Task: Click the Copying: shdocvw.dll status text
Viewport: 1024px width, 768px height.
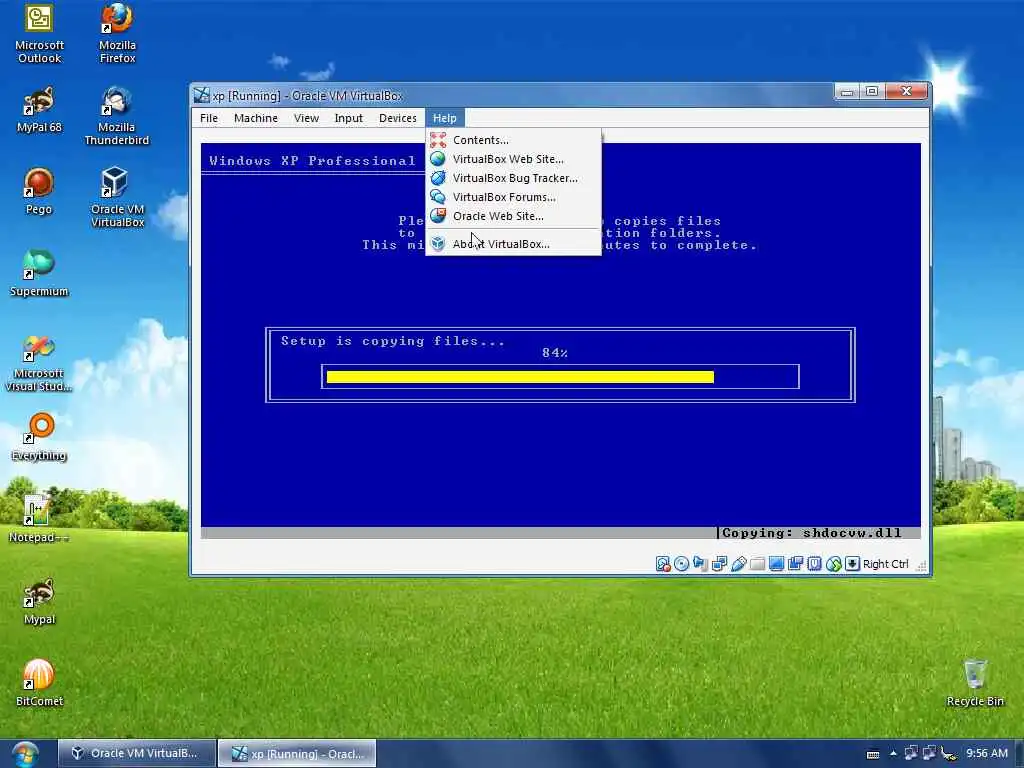Action: pos(811,533)
